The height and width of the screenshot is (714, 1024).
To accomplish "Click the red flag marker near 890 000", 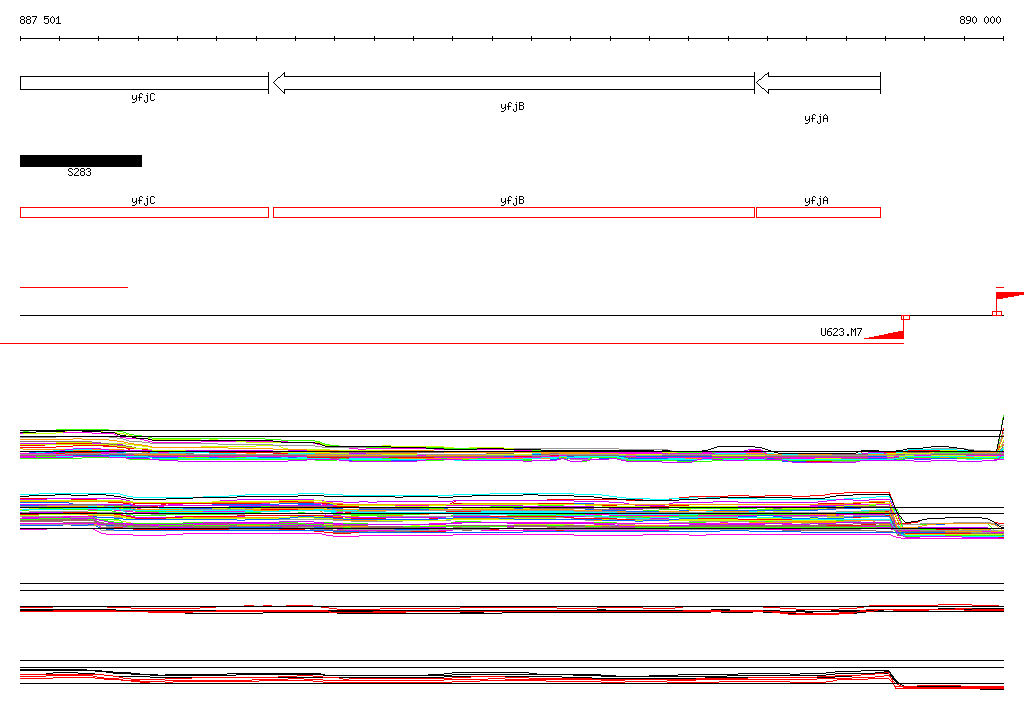I will point(1010,295).
